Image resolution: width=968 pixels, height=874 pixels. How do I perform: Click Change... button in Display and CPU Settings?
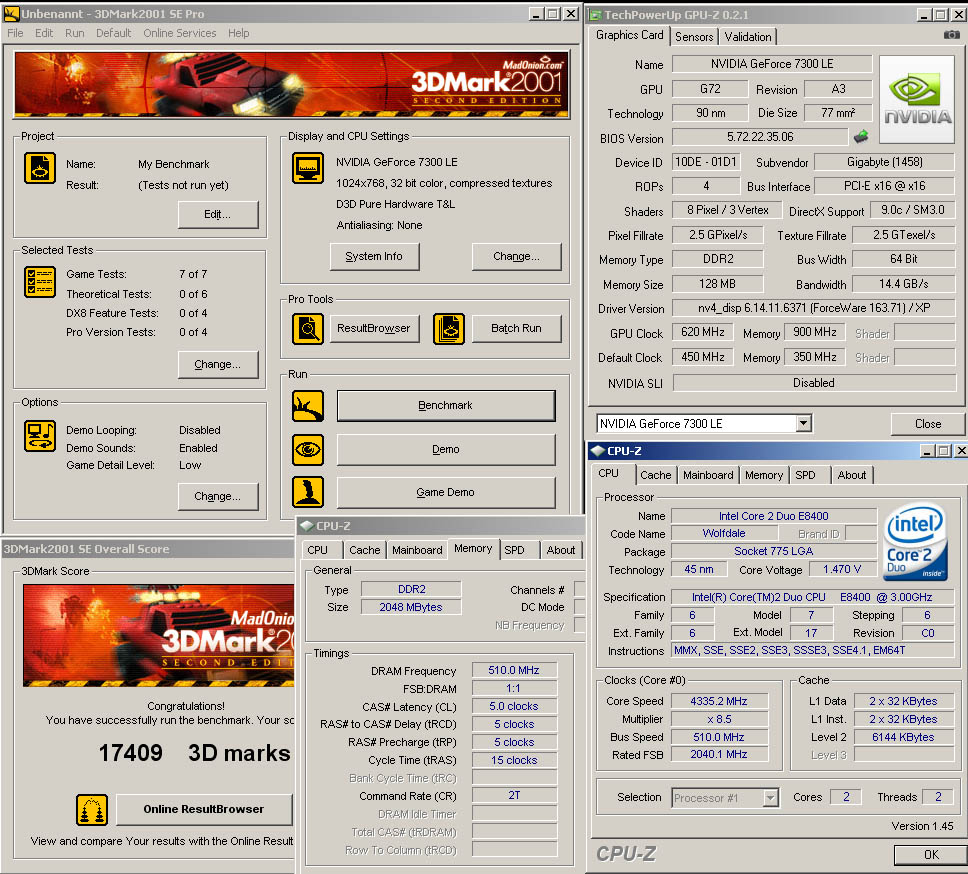(x=517, y=256)
